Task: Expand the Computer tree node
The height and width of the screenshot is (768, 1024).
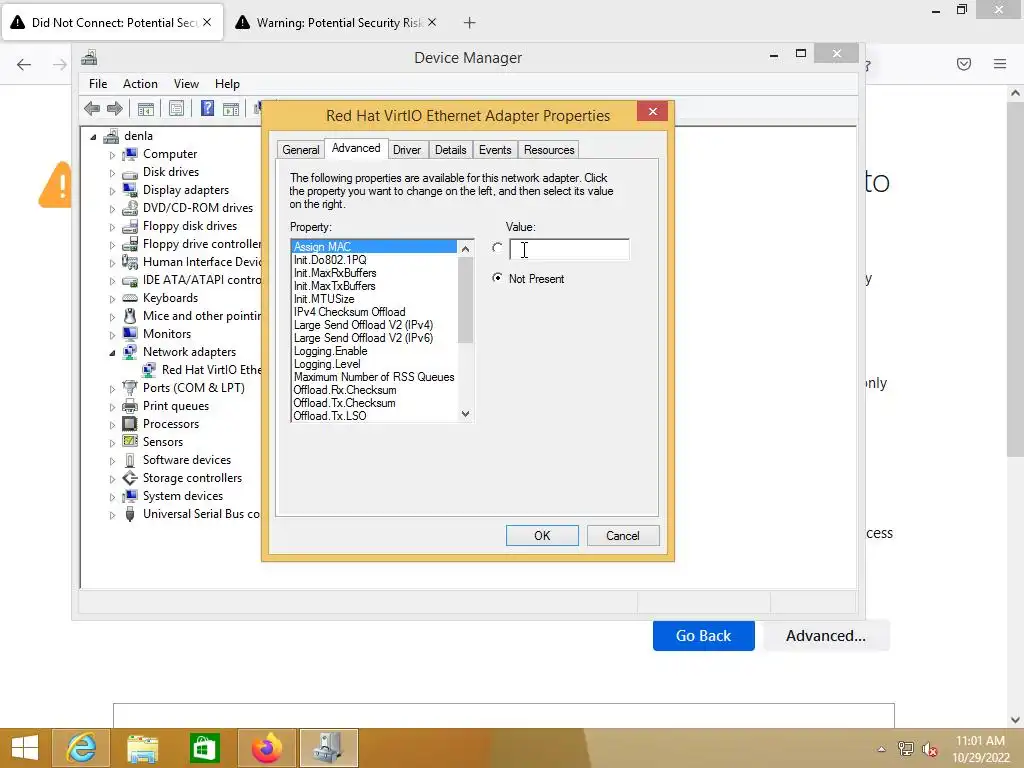Action: pos(112,155)
